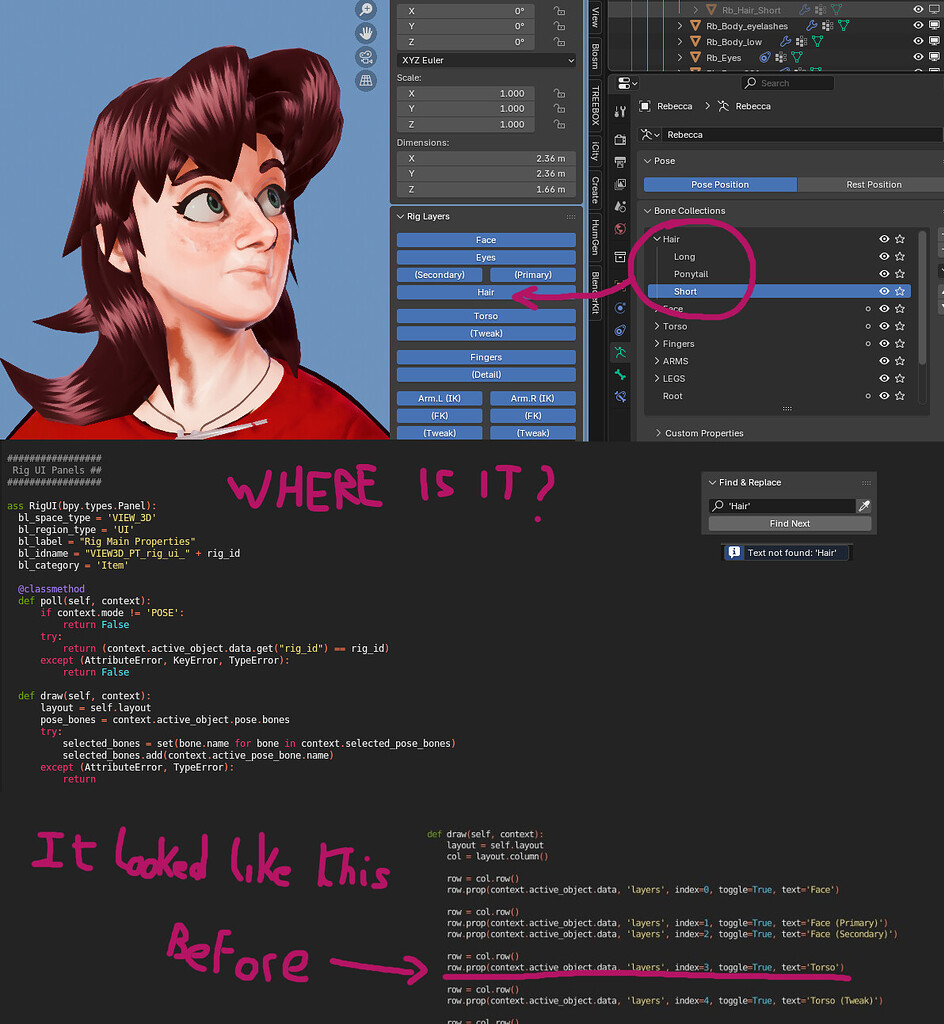
Task: Toggle solo star for Hair bone collection
Action: click(x=900, y=239)
